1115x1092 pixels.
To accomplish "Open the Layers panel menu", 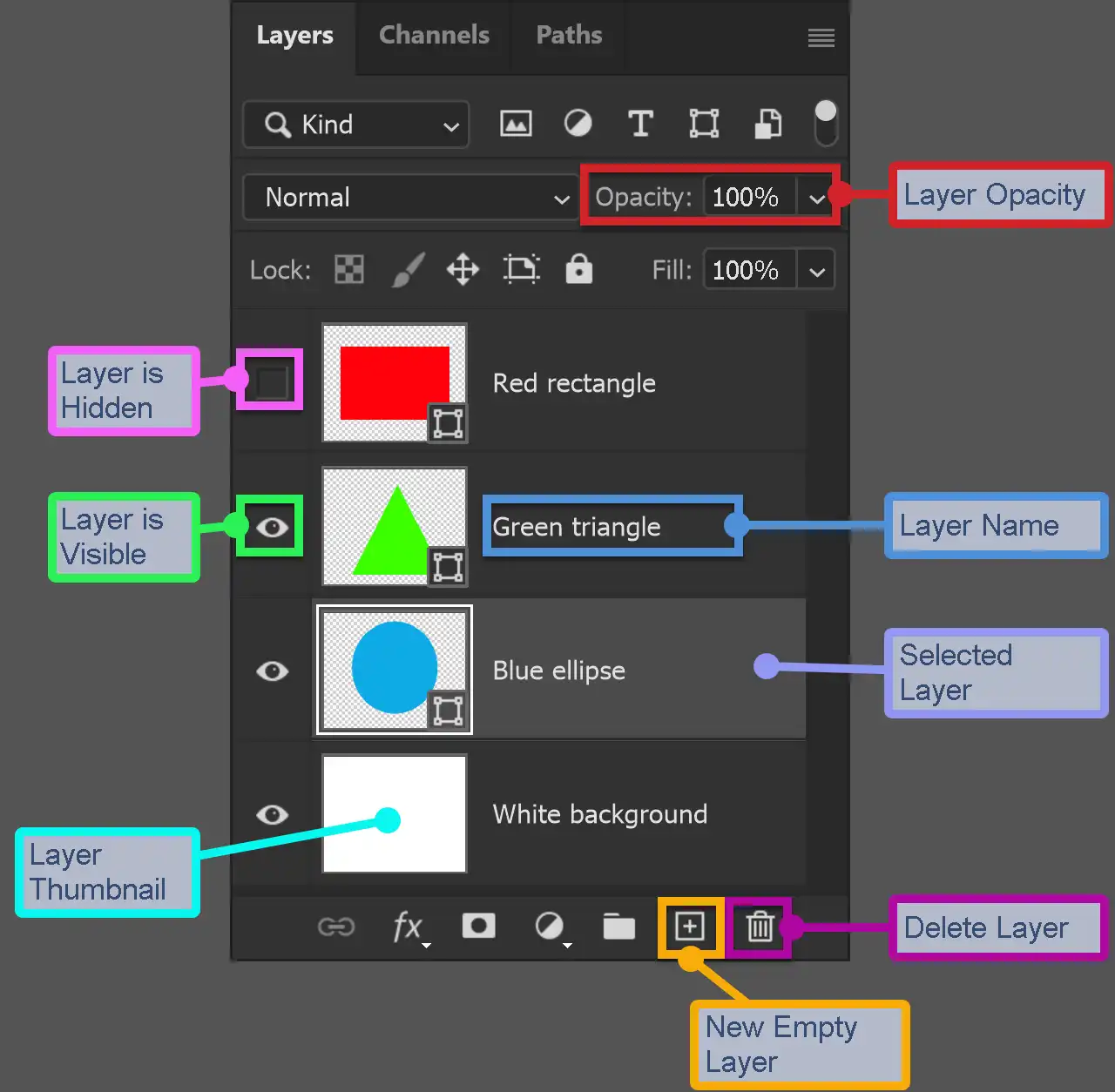I will click(x=820, y=37).
